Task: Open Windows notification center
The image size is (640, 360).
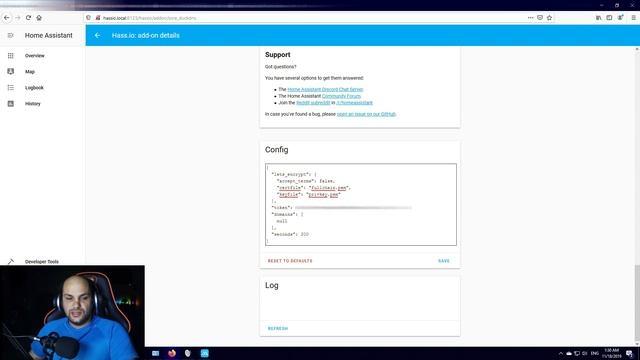Action: click(x=629, y=353)
